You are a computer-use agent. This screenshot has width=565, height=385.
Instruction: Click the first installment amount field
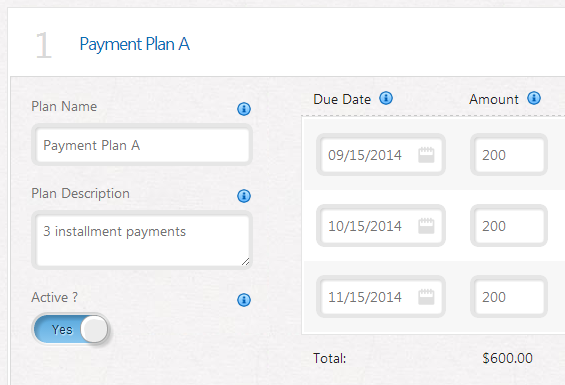pos(509,155)
